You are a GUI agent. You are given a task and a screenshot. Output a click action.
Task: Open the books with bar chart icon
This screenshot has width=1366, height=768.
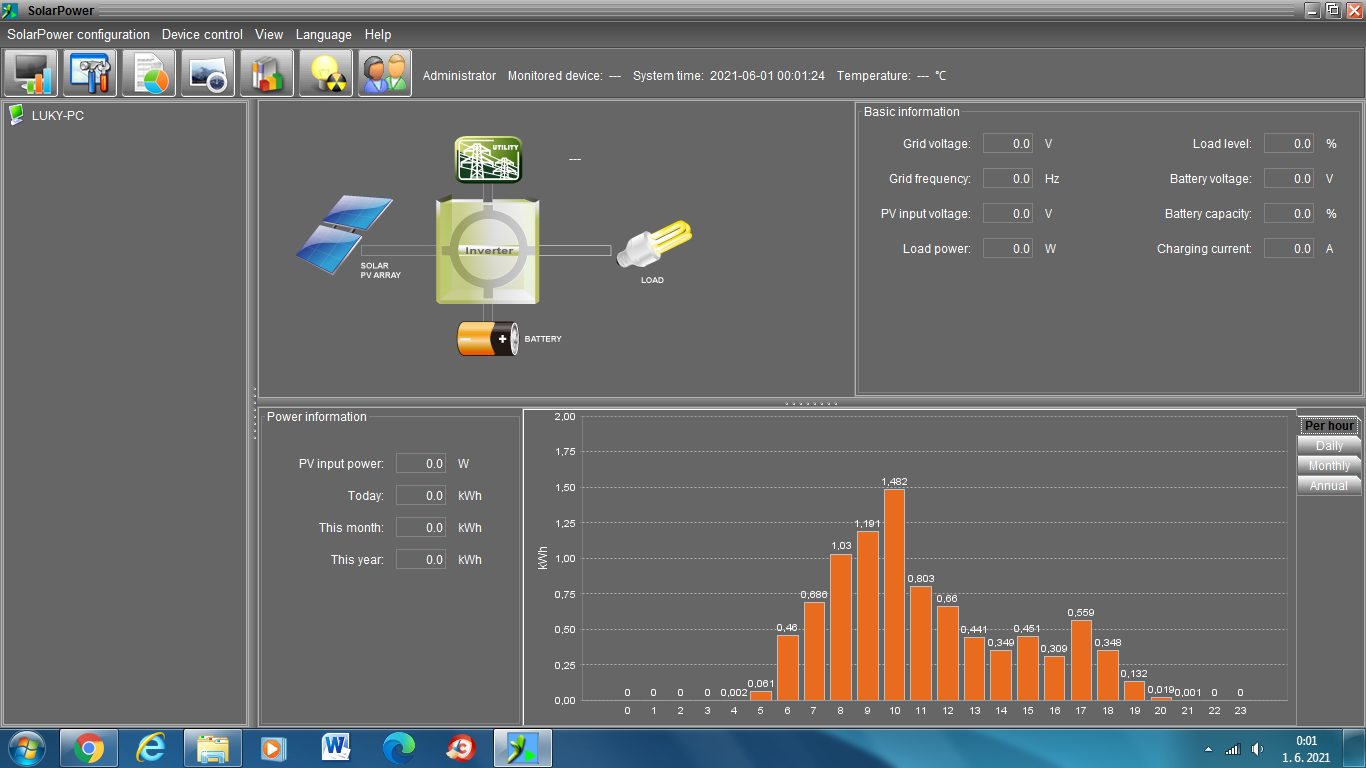[x=267, y=74]
